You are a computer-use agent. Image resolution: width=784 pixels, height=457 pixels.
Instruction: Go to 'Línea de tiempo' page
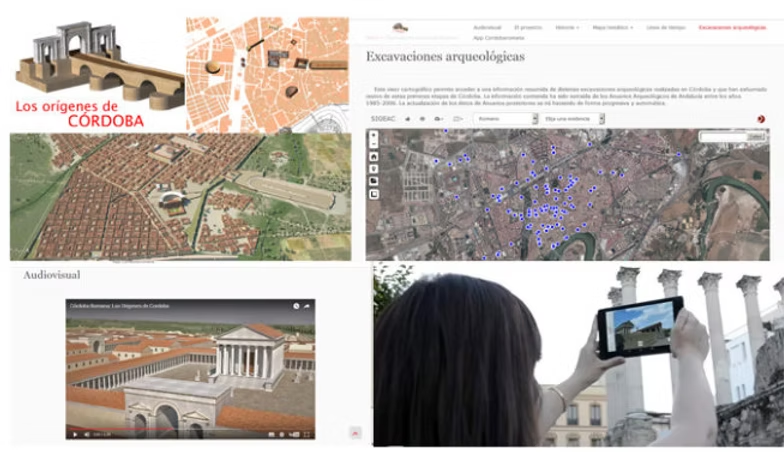pos(665,28)
